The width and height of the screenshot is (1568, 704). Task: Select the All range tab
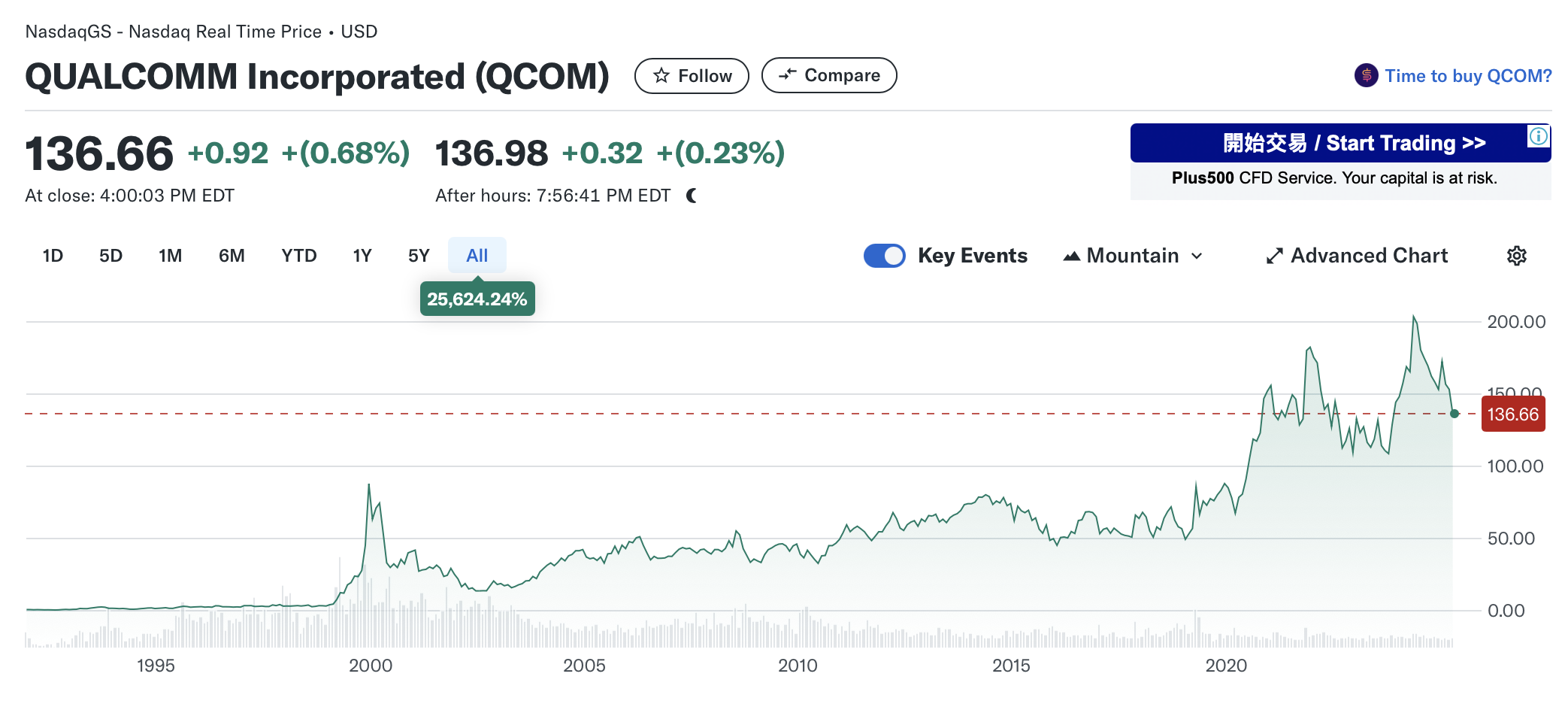(477, 256)
